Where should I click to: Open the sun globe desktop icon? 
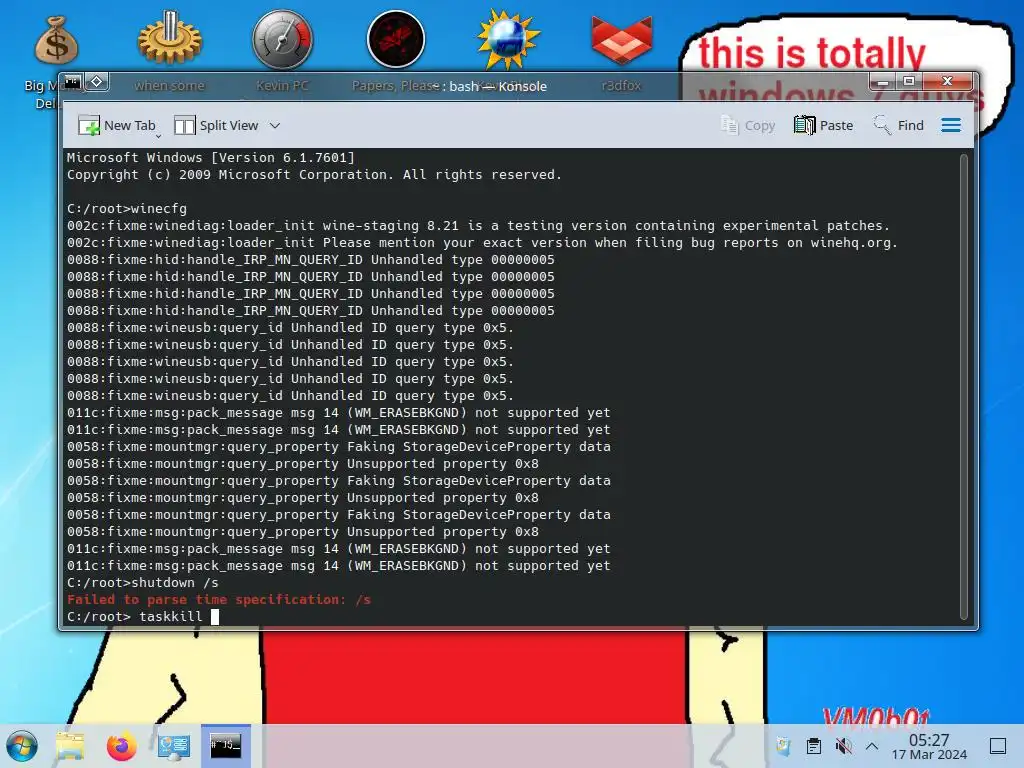tap(508, 39)
